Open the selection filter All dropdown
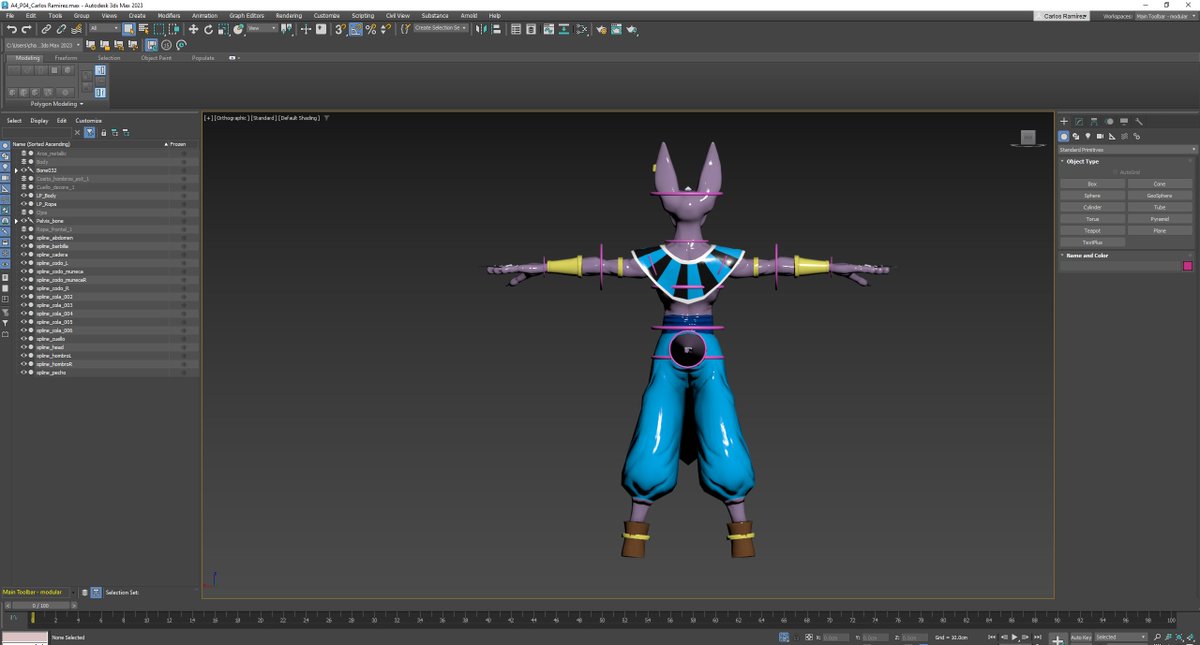Screen dimensions: 1200x645 coord(104,28)
